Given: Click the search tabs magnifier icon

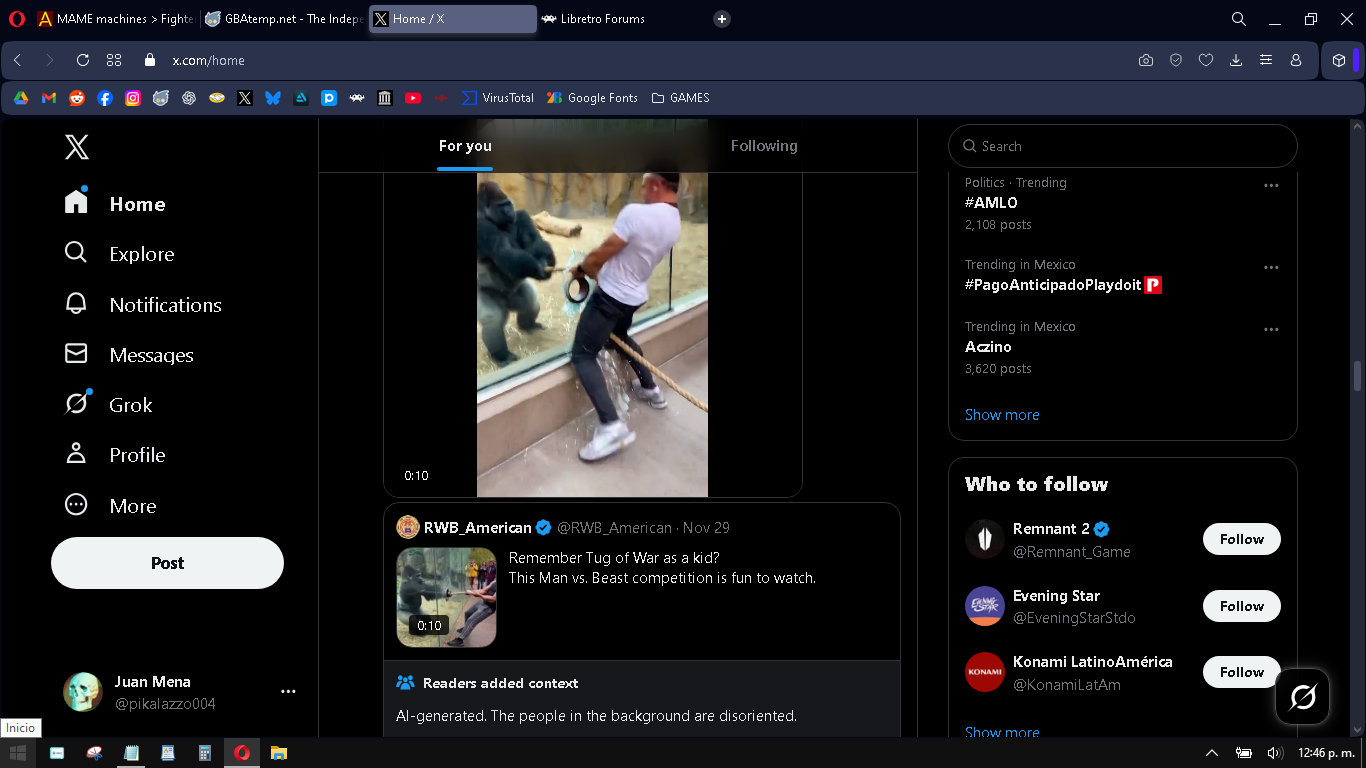Looking at the screenshot, I should pyautogui.click(x=1239, y=19).
